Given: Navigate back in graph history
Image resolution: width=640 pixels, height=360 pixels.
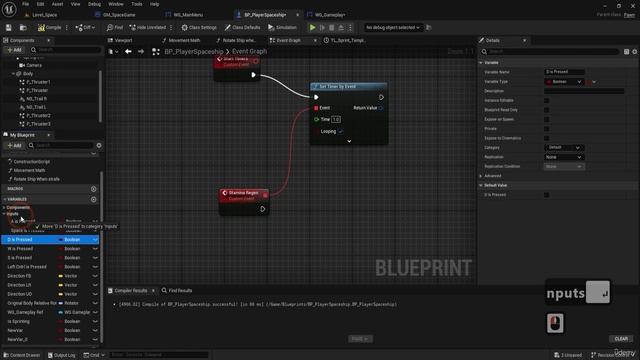Looking at the screenshot, I should 128,51.
